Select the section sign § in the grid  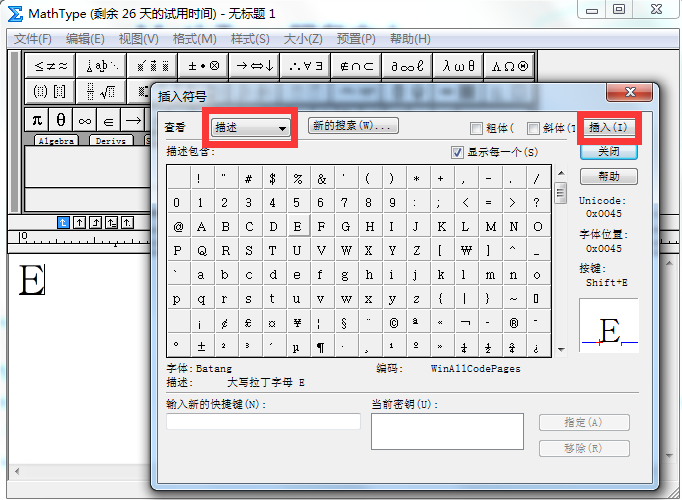tap(344, 323)
